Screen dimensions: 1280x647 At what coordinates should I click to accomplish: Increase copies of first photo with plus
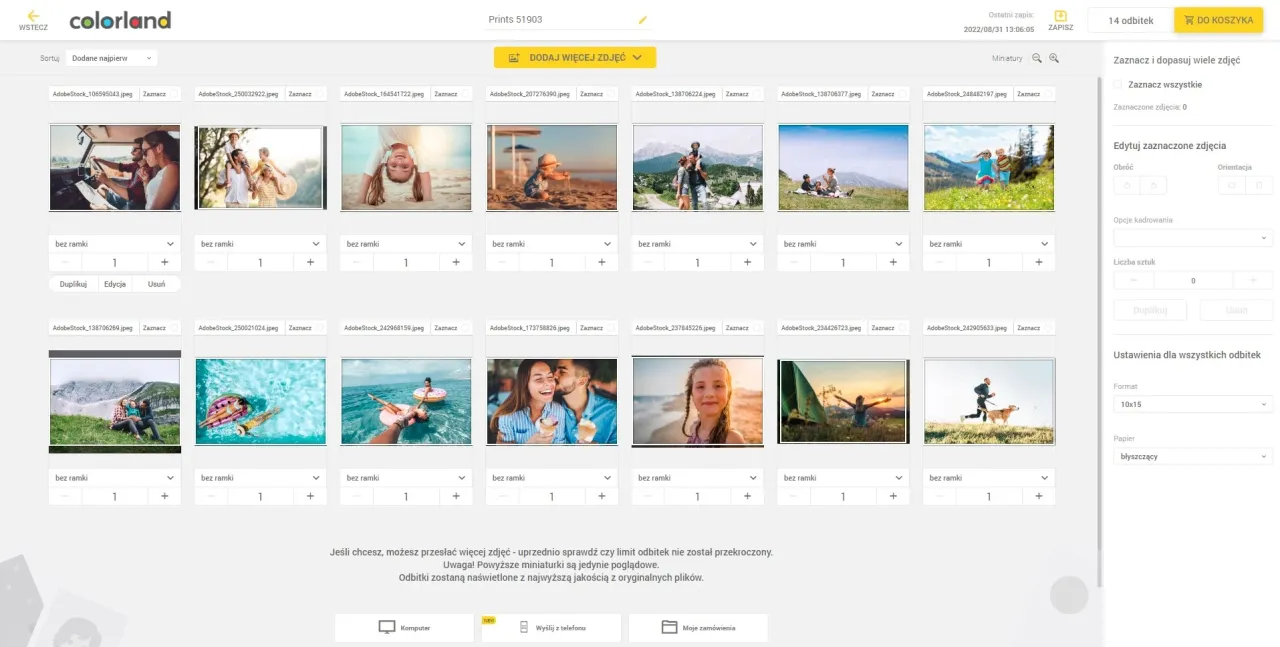164,261
